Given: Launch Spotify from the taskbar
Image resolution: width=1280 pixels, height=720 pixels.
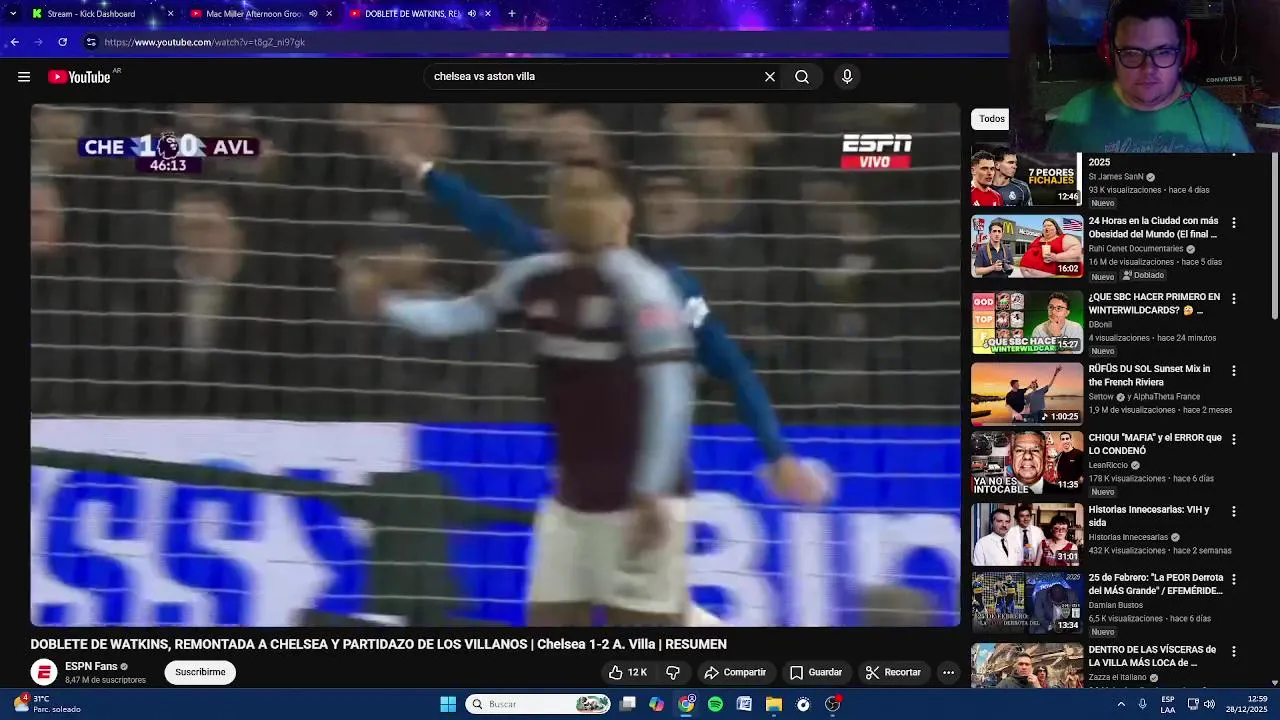Looking at the screenshot, I should click(x=715, y=704).
